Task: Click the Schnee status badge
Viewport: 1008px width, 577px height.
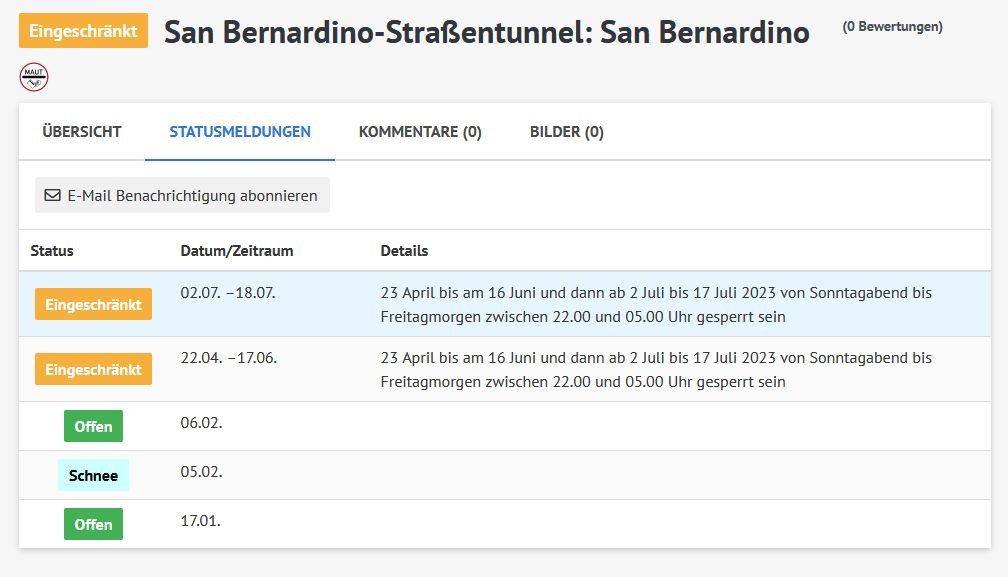Action: click(93, 475)
